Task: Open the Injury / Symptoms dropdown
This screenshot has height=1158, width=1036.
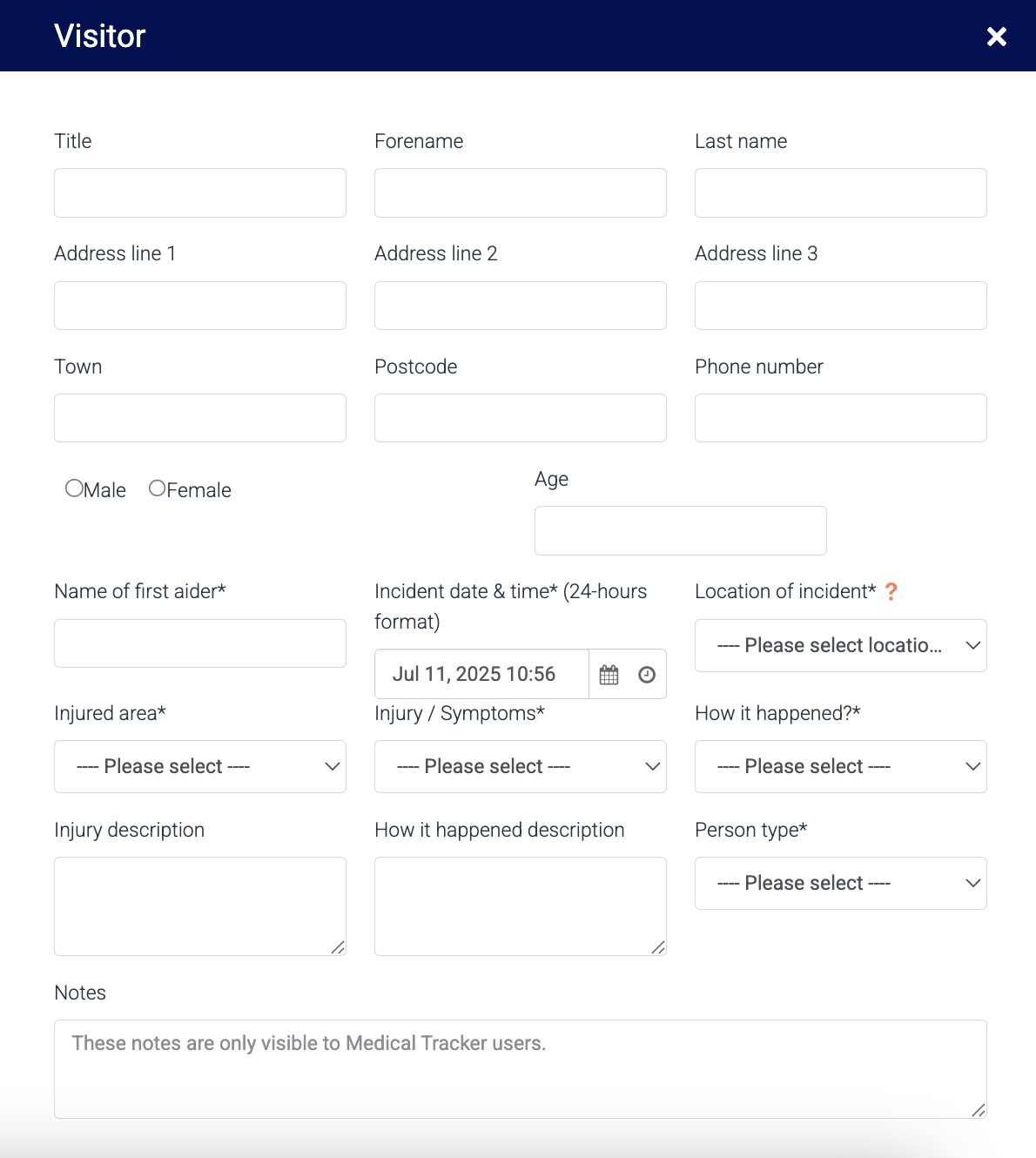Action: pyautogui.click(x=520, y=766)
